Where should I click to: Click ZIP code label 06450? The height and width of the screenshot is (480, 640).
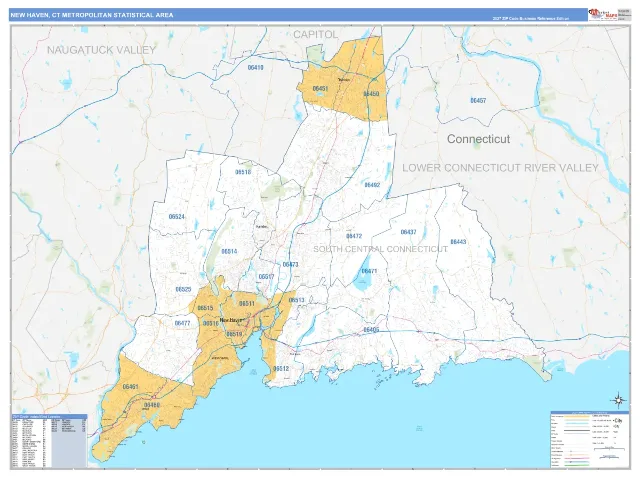(x=371, y=94)
